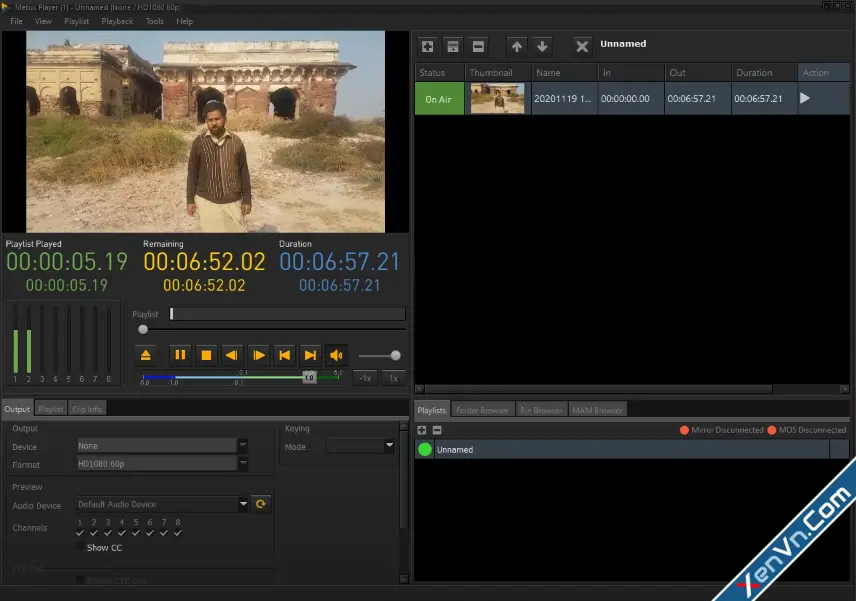Remove the selected playlist item

pos(478,46)
